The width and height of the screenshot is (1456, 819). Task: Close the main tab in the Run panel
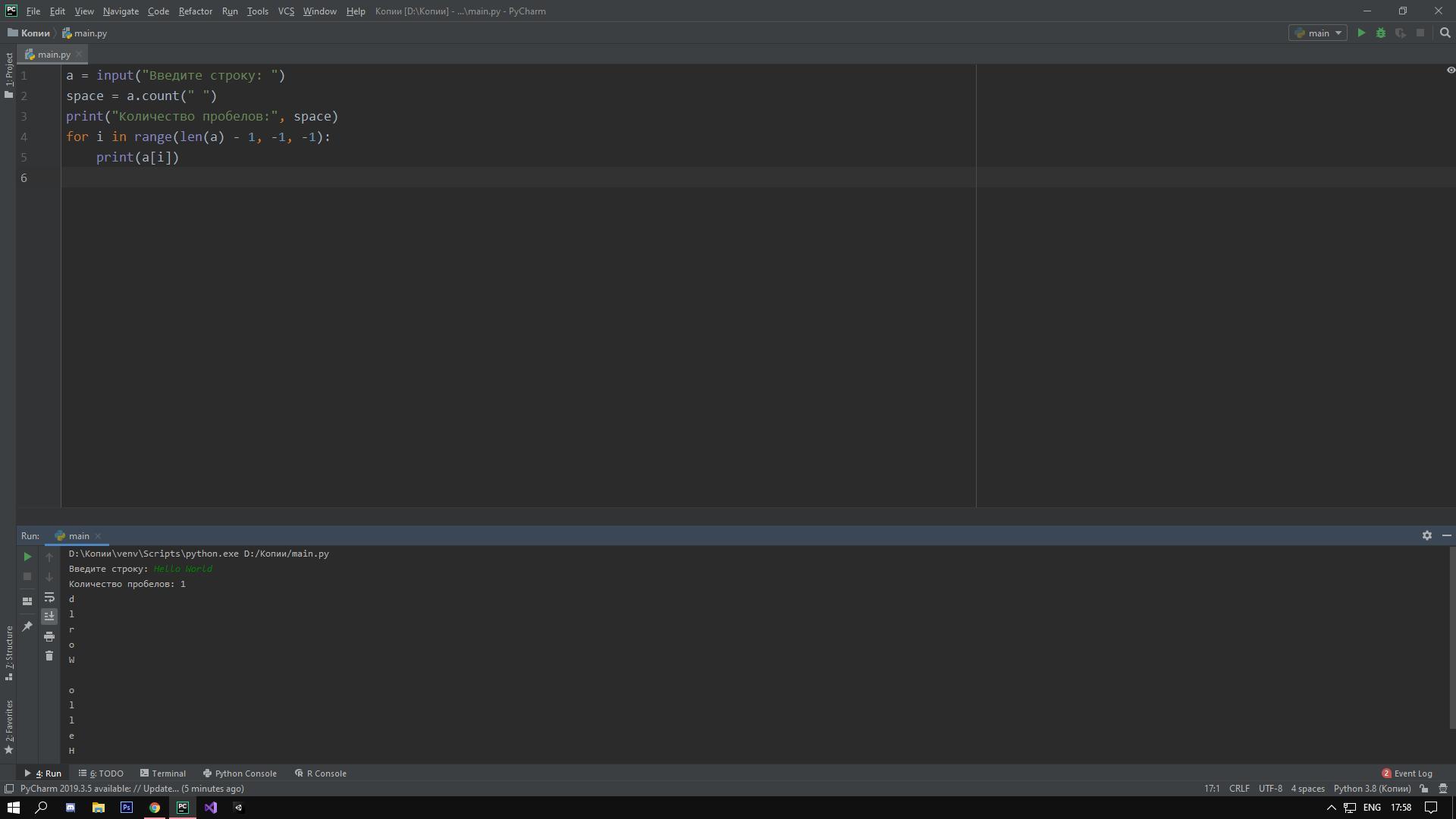[x=98, y=536]
